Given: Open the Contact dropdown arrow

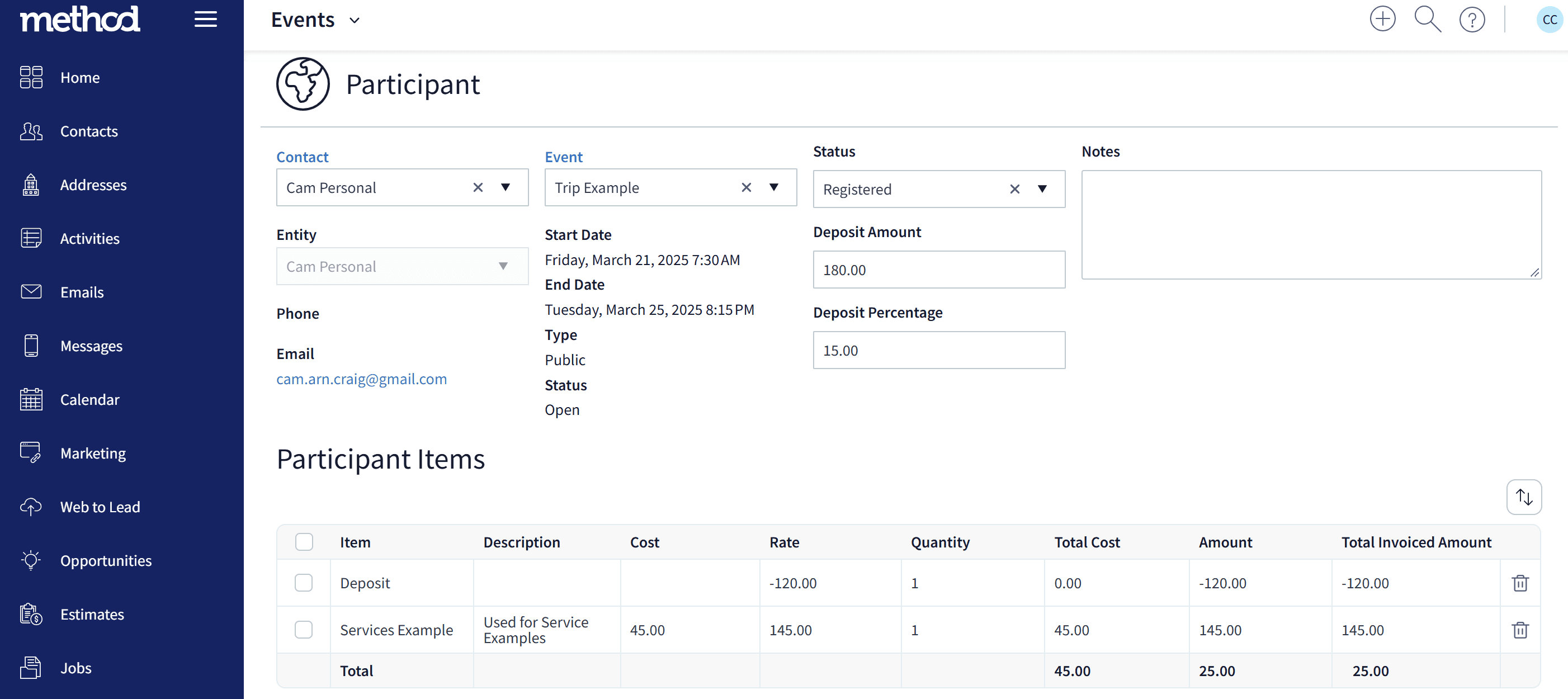Looking at the screenshot, I should (x=505, y=187).
